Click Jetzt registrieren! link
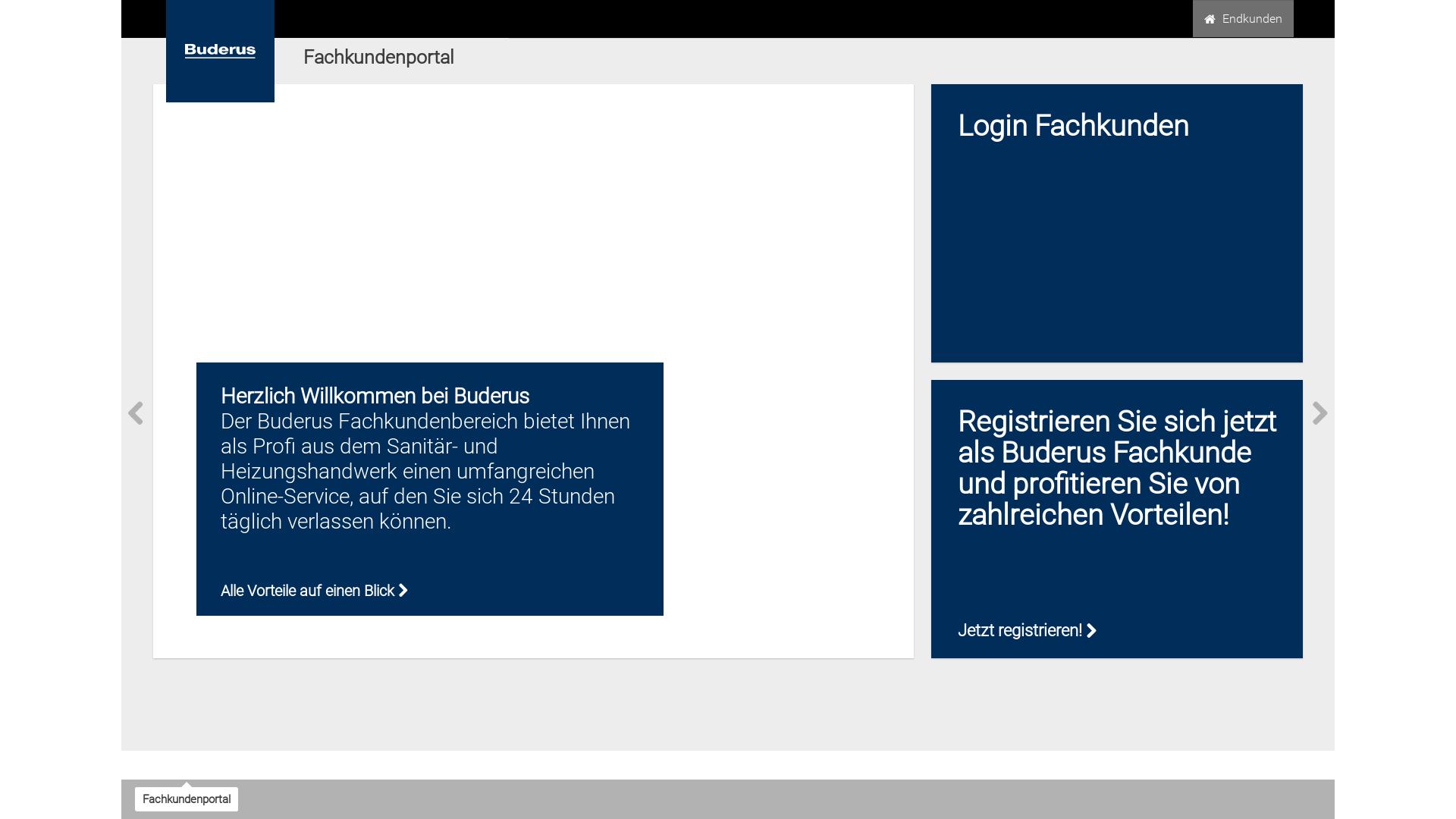The width and height of the screenshot is (1456, 819). click(1027, 631)
